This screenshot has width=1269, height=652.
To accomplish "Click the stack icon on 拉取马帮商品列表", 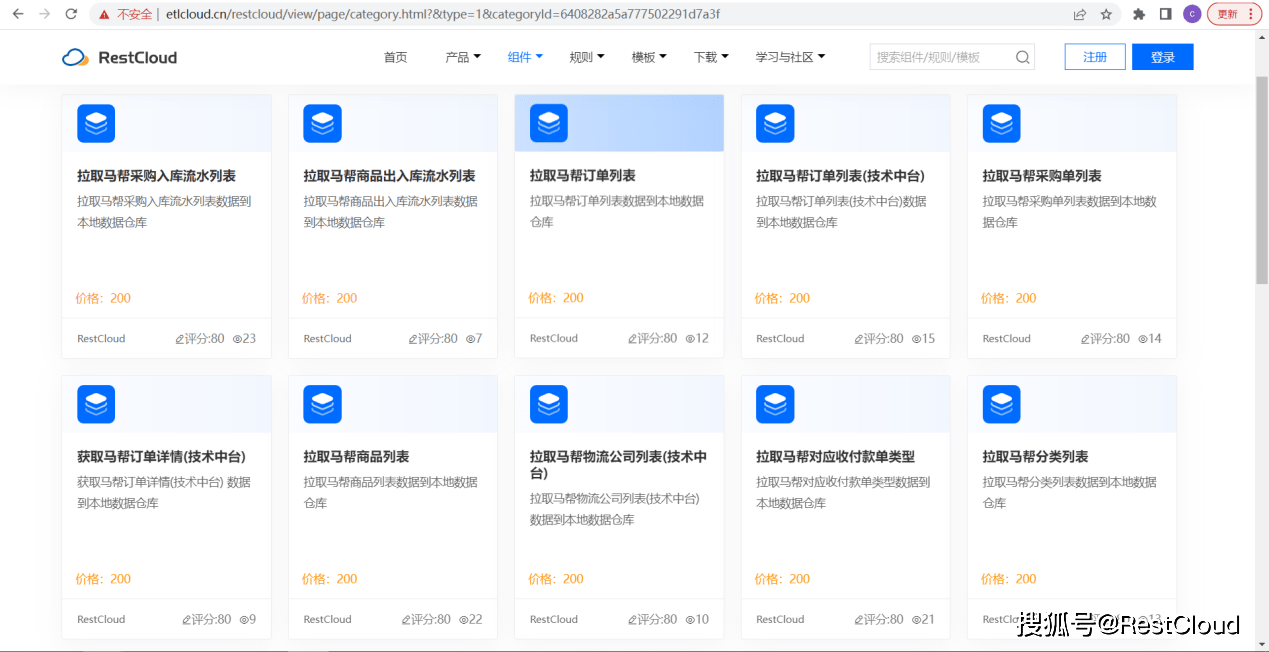I will (x=322, y=404).
